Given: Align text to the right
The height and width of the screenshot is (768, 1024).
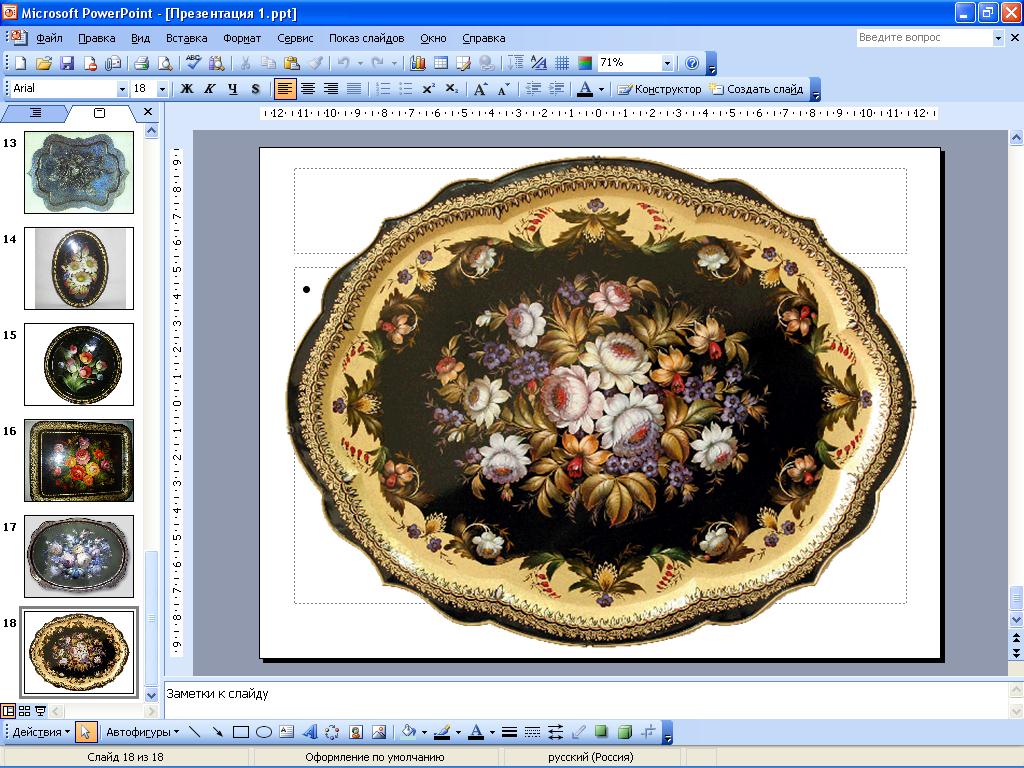Looking at the screenshot, I should (331, 89).
